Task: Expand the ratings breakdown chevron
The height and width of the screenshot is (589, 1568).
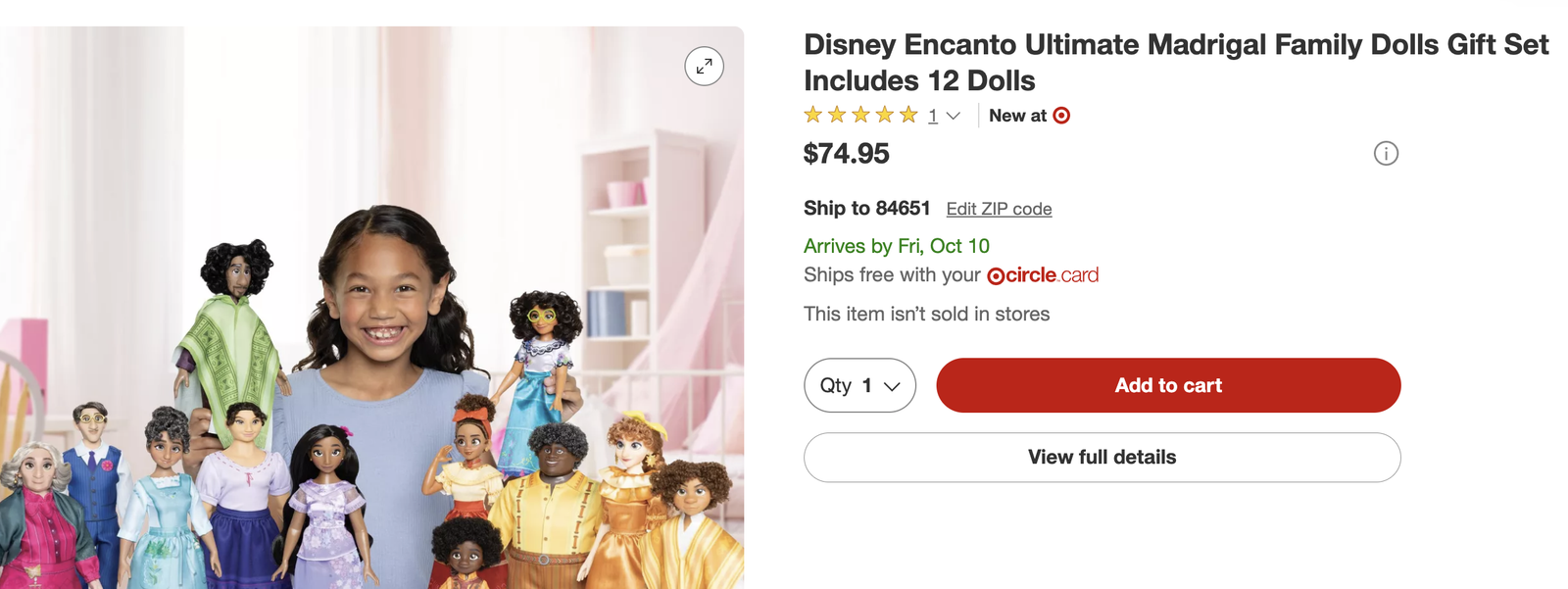Action: [953, 117]
